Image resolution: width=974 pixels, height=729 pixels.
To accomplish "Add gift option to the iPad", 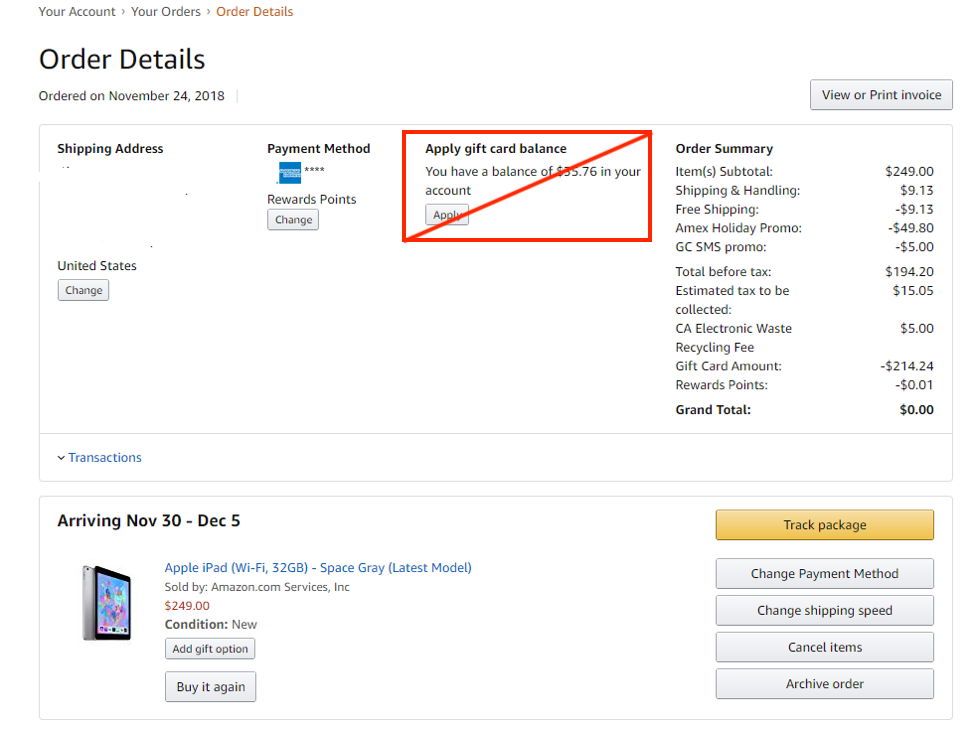I will coord(210,649).
